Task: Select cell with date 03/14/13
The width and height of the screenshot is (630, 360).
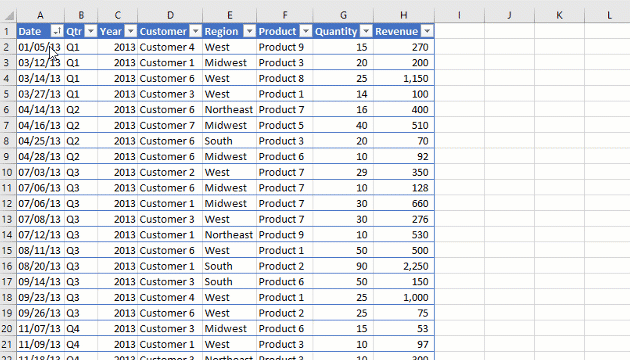Action: coord(40,78)
